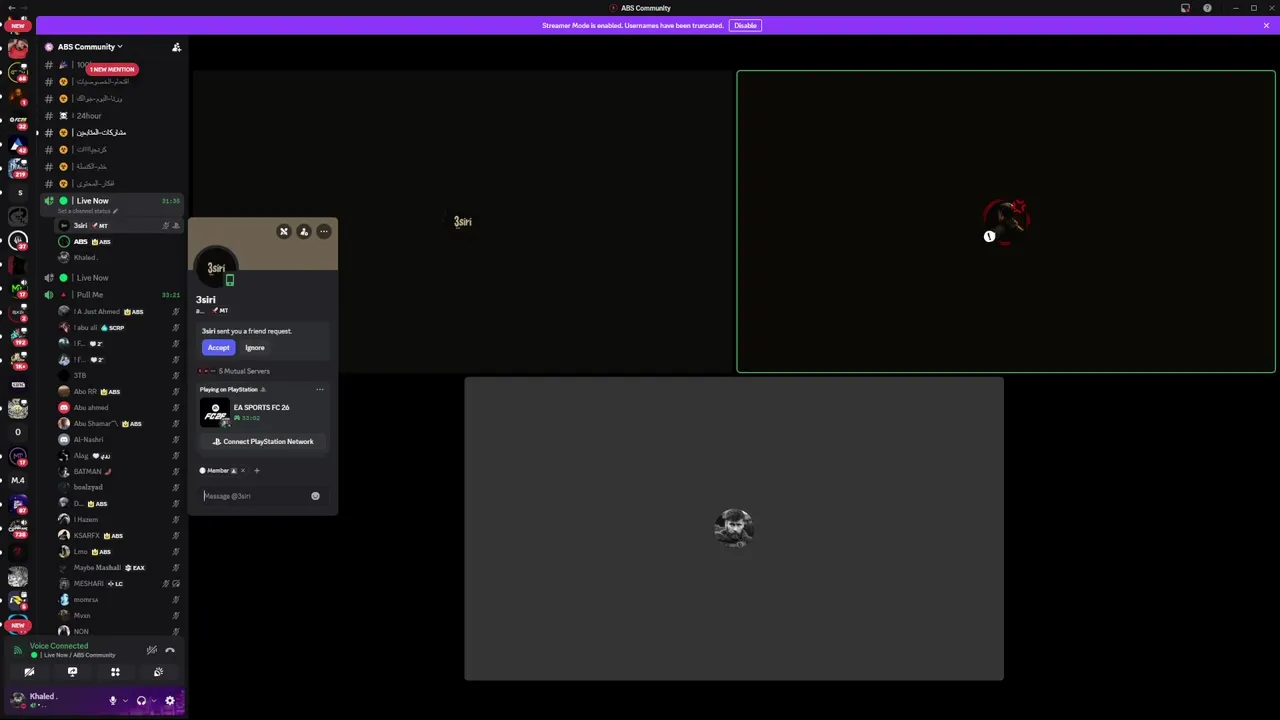Select I A Just Ahmed voice member
1280x720 pixels.
point(118,312)
